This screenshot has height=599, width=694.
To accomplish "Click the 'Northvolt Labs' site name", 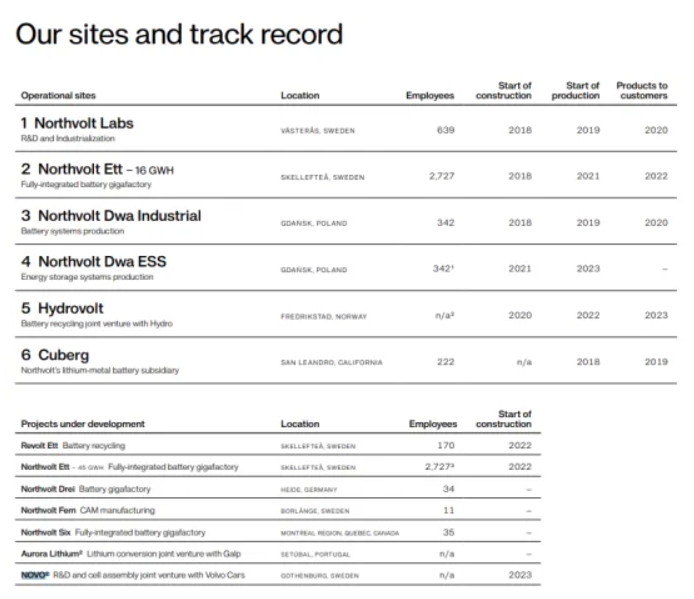I will [x=84, y=123].
